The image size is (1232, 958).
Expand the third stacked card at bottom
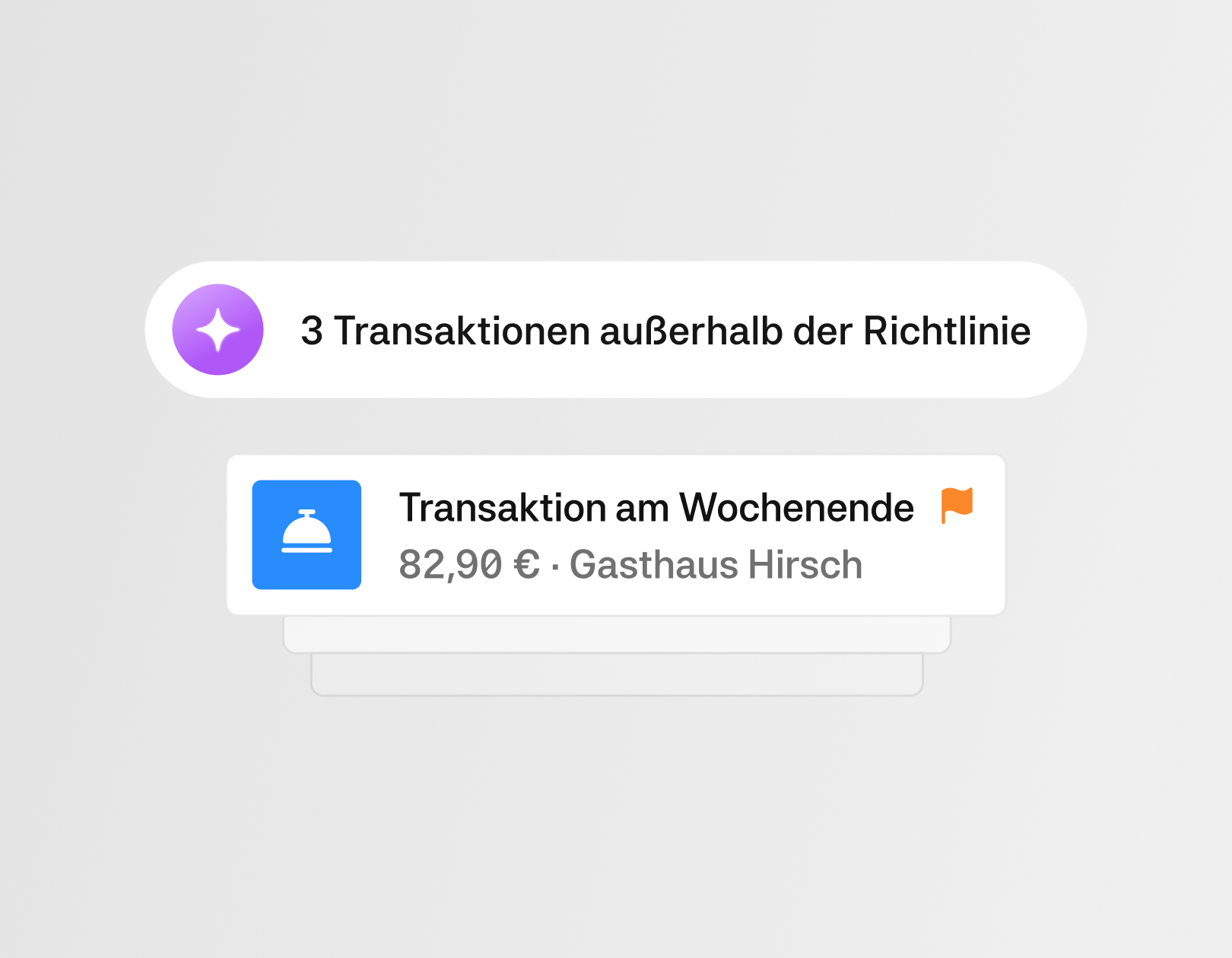point(617,675)
